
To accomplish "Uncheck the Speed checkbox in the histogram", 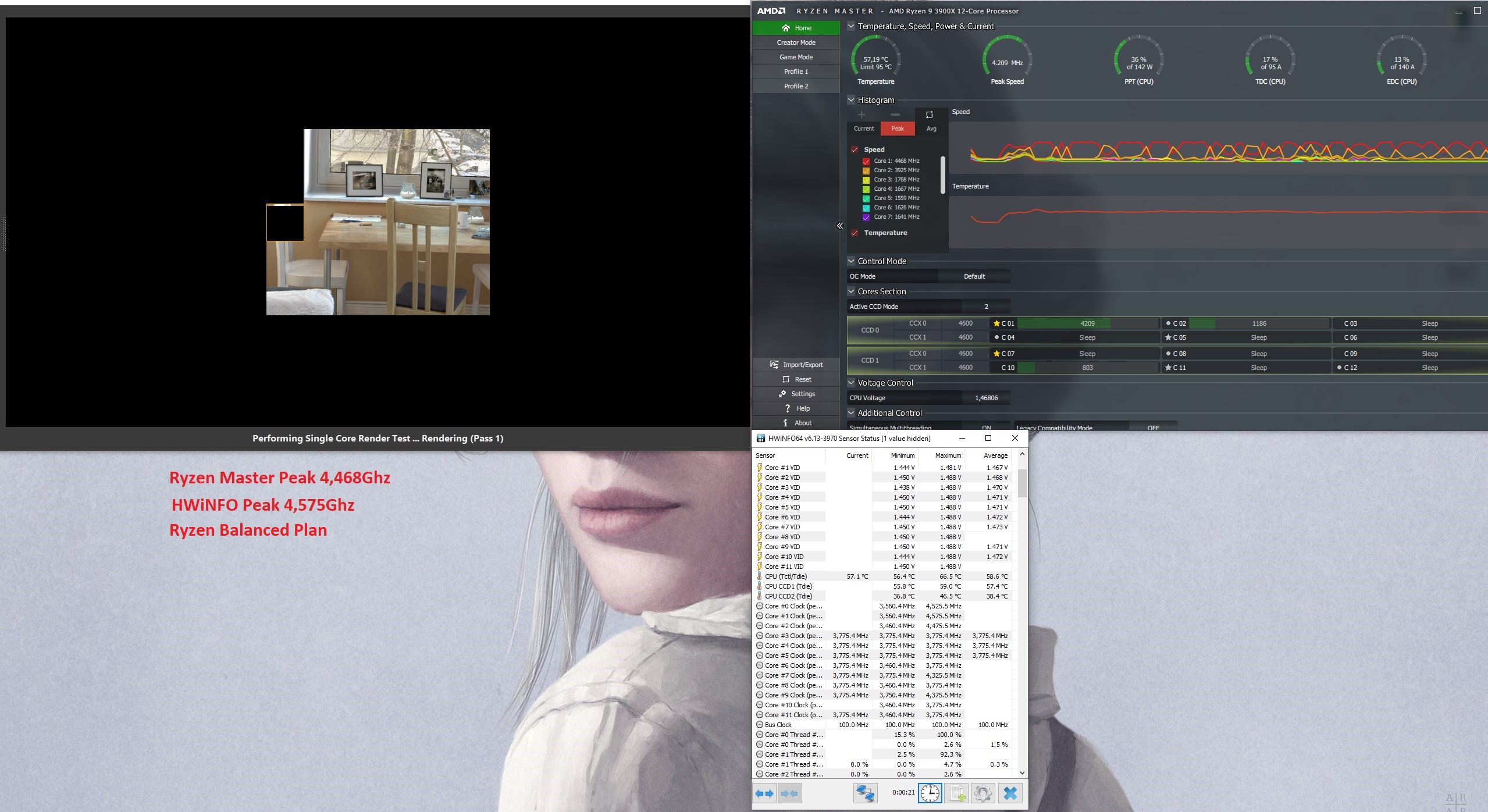I will 855,149.
